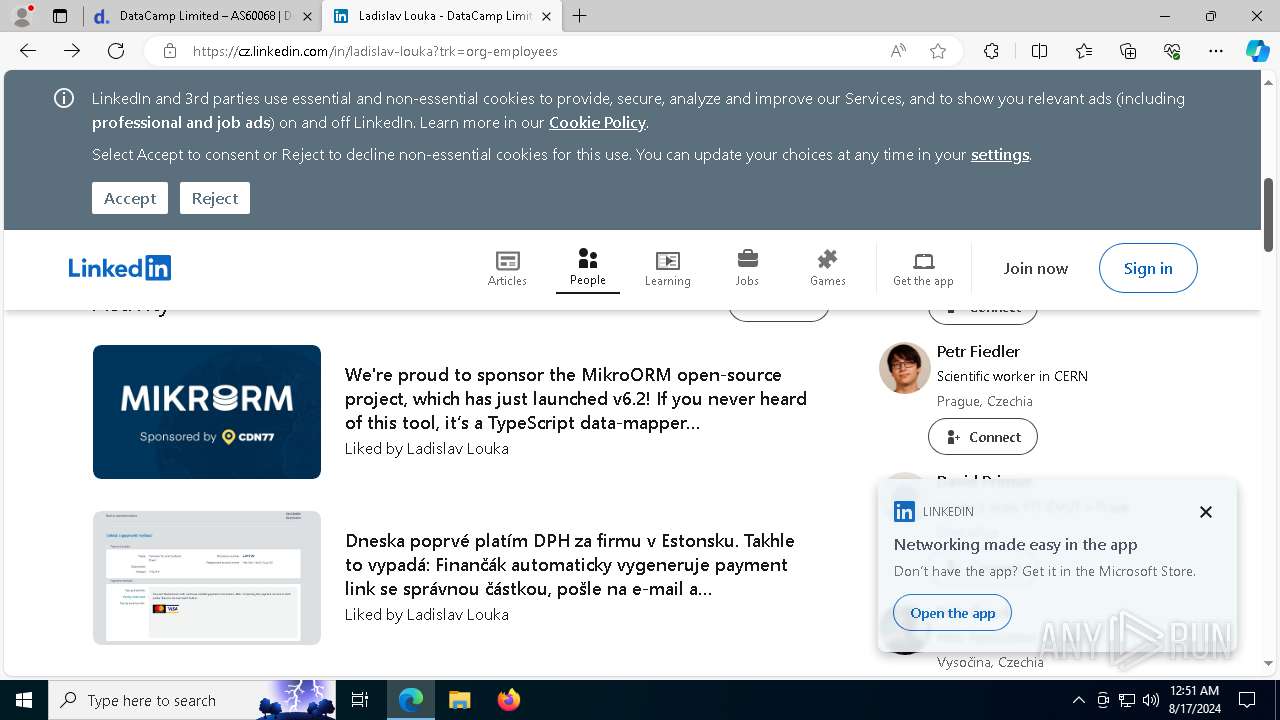Show hidden tray icons
The image size is (1280, 720).
(x=1078, y=700)
